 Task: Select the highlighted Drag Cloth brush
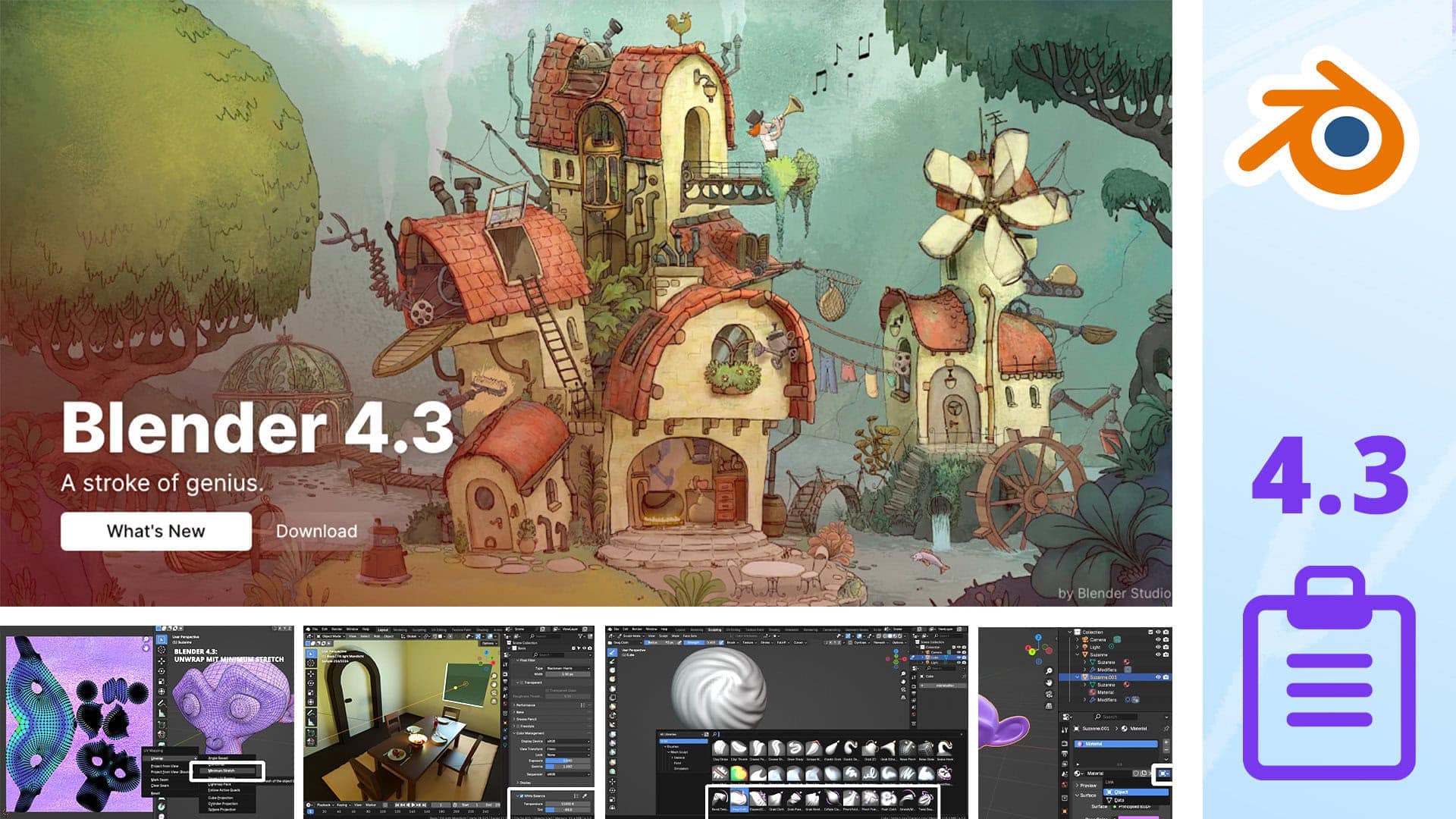(x=739, y=799)
